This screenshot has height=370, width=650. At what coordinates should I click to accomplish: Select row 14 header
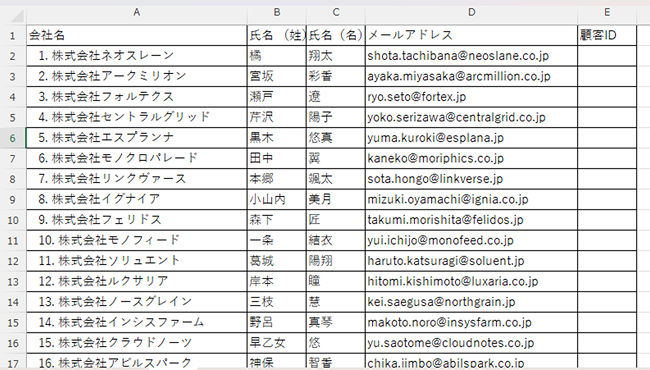(13, 302)
